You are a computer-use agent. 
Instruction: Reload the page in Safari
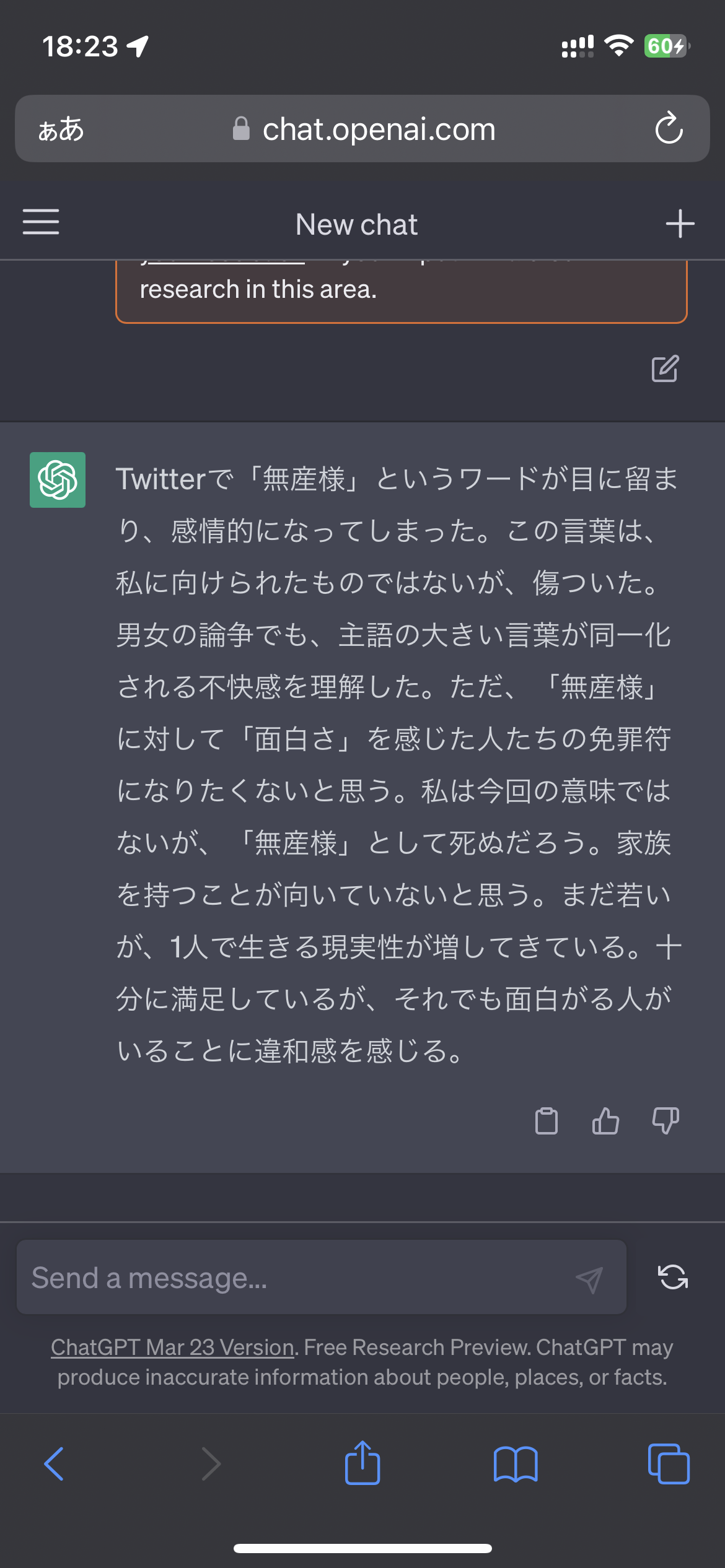coord(669,129)
